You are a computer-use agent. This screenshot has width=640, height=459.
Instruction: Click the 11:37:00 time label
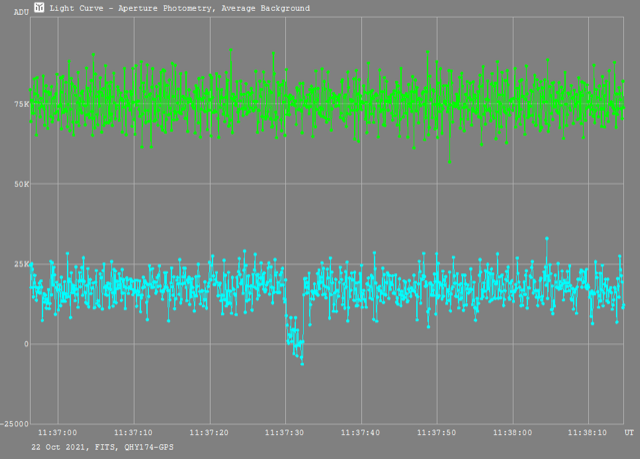coord(58,432)
